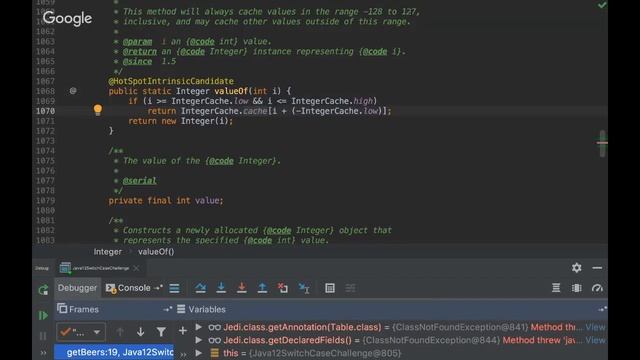Click the red Force Step Into icon
The width and height of the screenshot is (640, 360).
(x=242, y=288)
